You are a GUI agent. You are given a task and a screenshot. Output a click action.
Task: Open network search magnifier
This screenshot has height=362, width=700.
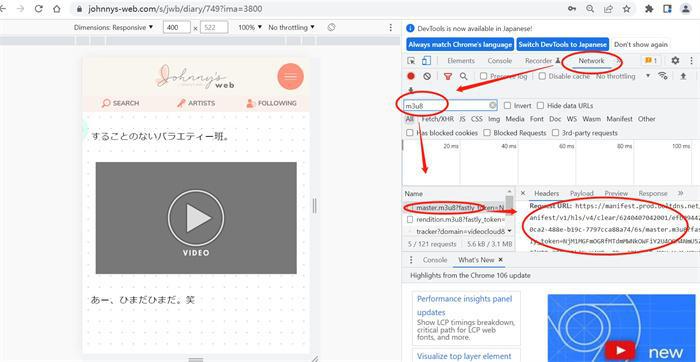point(463,76)
